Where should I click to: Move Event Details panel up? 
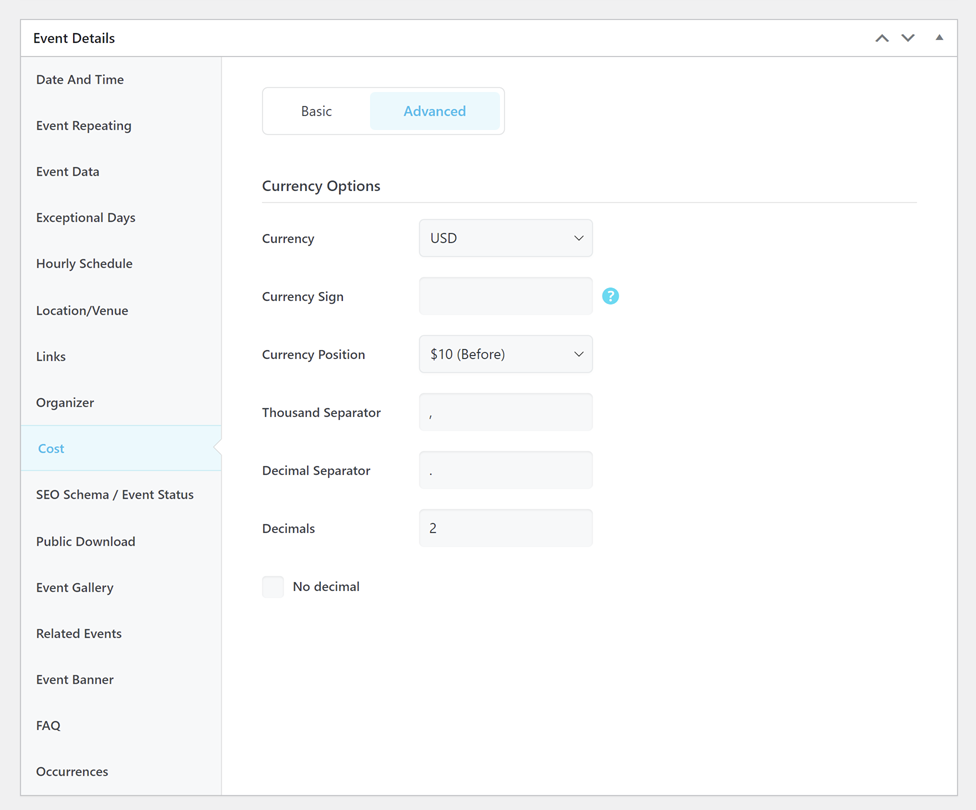(882, 38)
